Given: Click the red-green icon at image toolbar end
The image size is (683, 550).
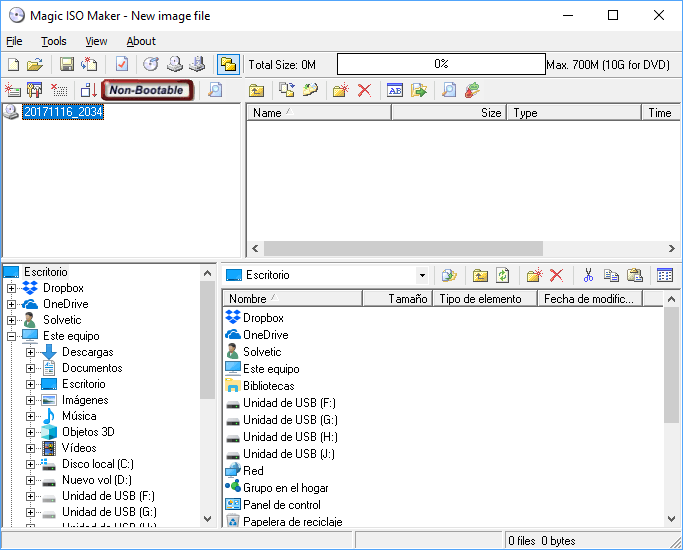Looking at the screenshot, I should [472, 90].
